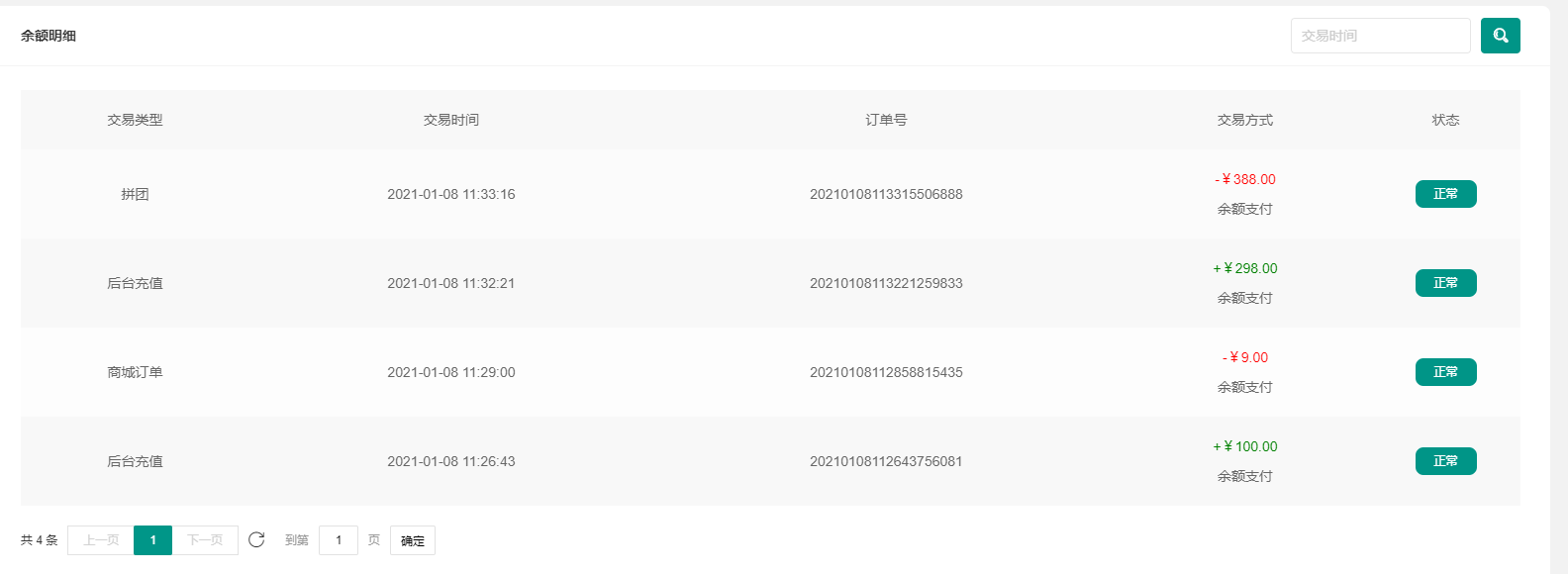Click the 正常 badge for the 100.00 recharge
The width and height of the screenshot is (1568, 574).
pyautogui.click(x=1445, y=461)
